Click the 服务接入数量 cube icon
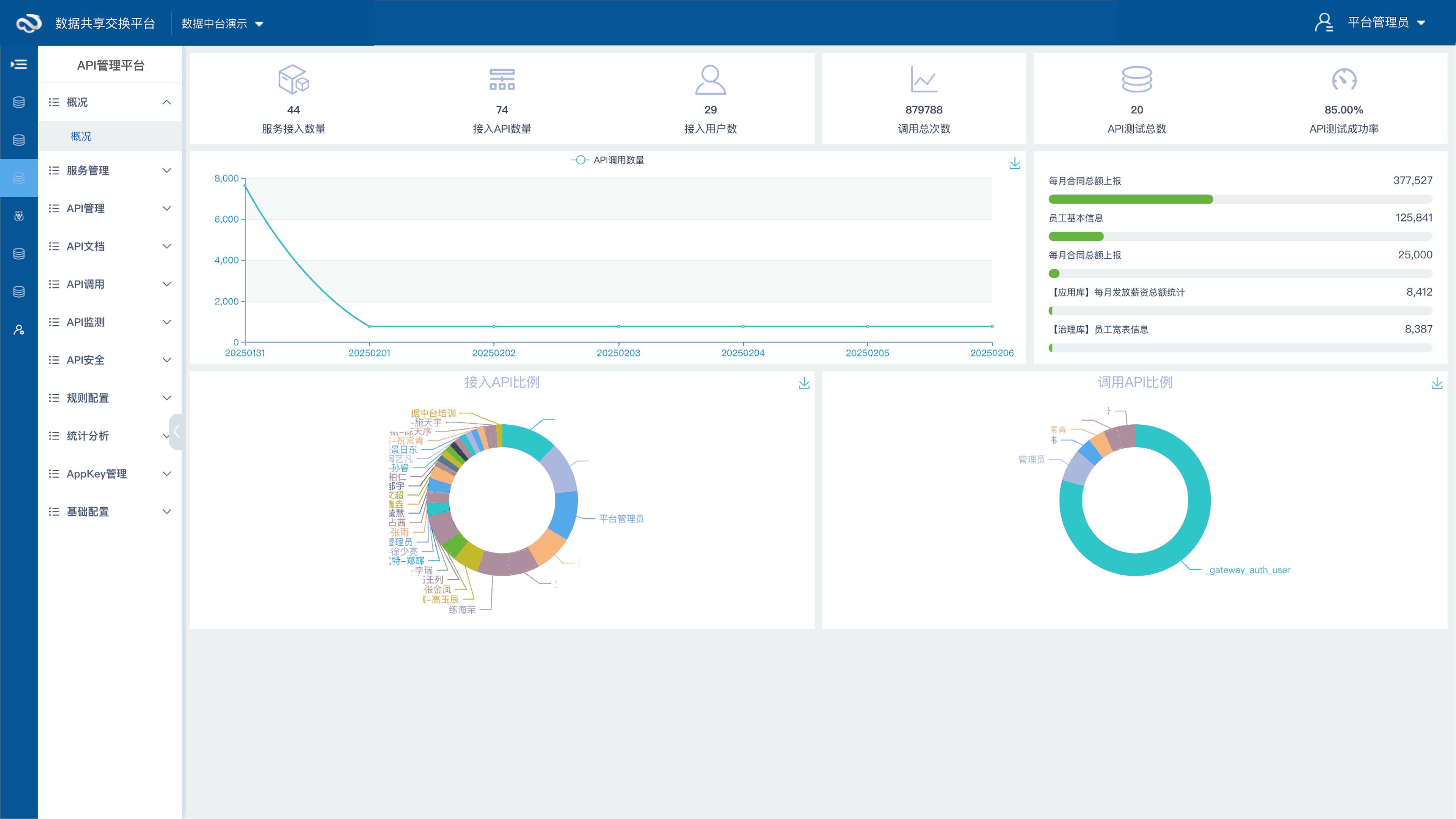This screenshot has height=819, width=1456. 293,80
